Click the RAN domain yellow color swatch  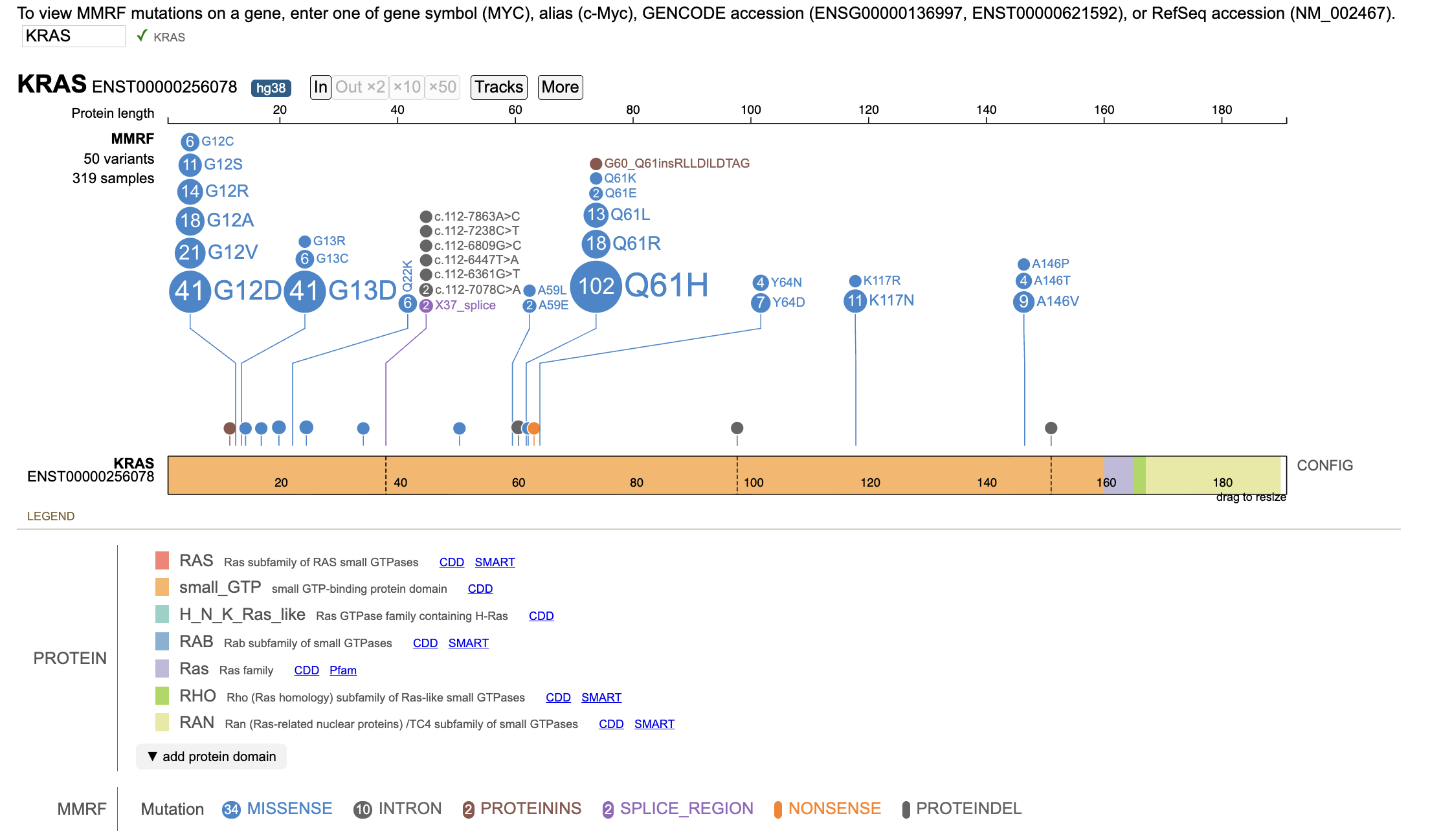pyautogui.click(x=162, y=722)
